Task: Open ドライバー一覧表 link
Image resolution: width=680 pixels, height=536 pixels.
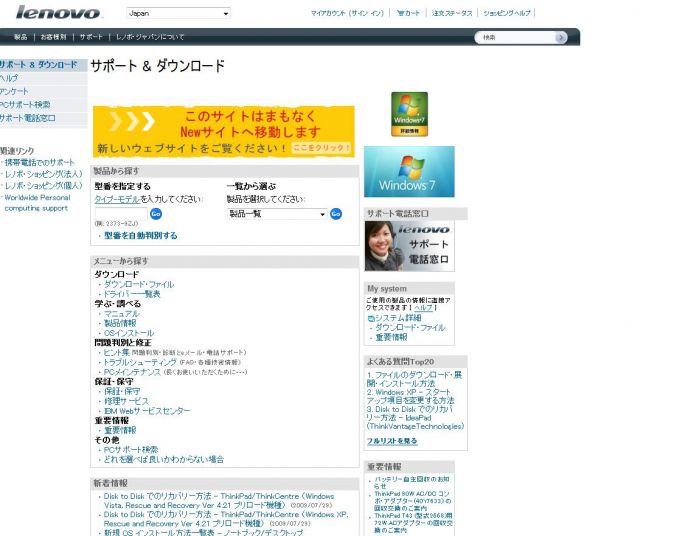Action: tap(132, 294)
